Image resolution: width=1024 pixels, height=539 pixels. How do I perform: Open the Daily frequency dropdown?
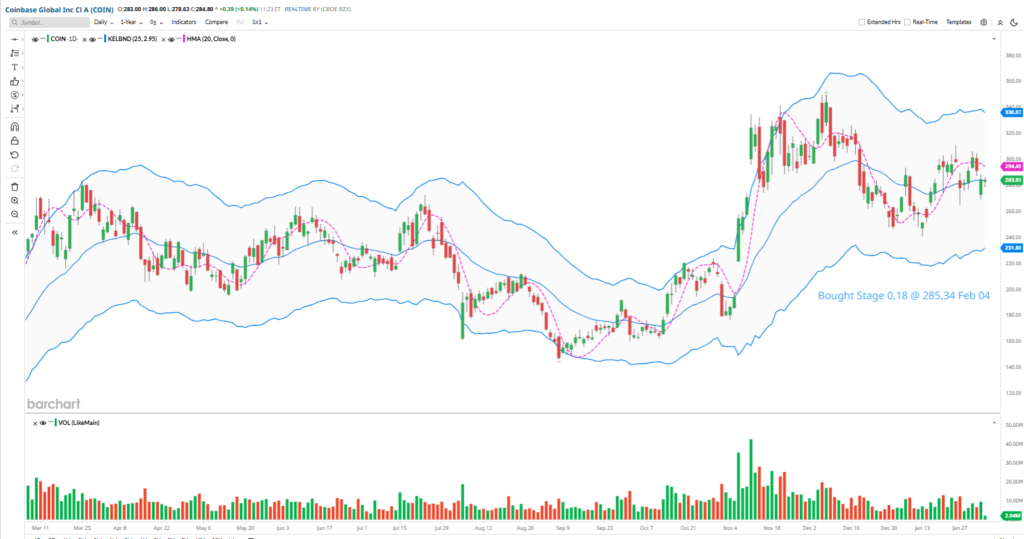click(x=102, y=21)
